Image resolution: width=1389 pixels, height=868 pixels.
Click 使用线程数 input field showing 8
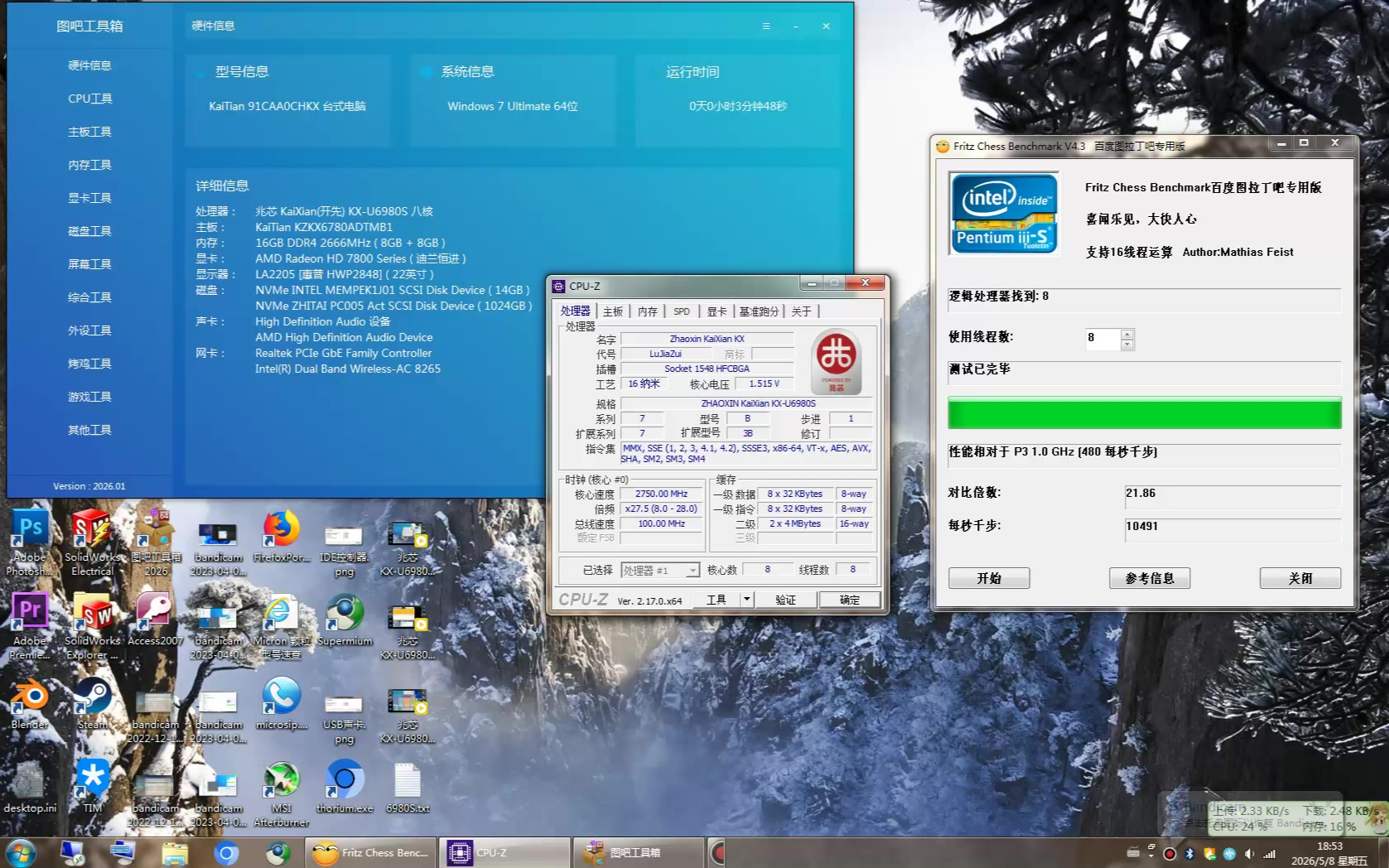(x=1102, y=338)
